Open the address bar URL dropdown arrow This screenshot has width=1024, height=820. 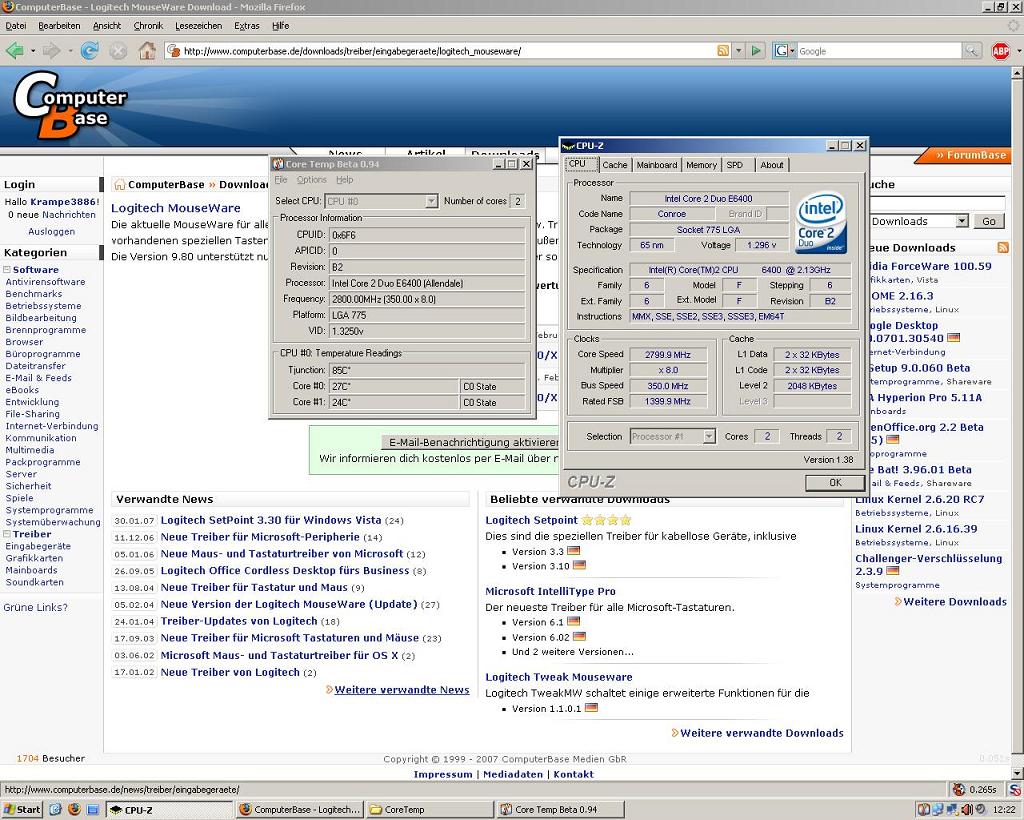pyautogui.click(x=739, y=50)
